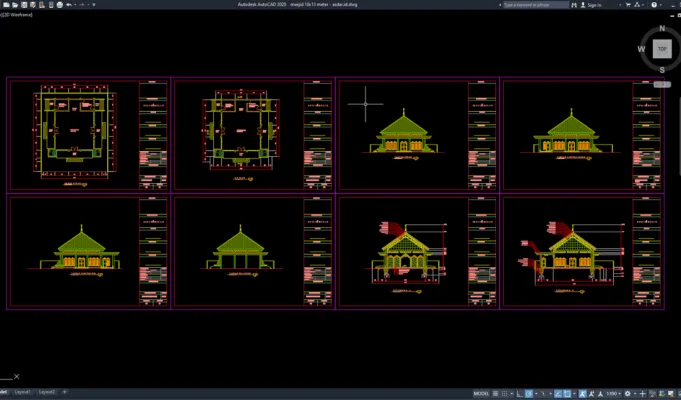Open the Undo history dropdown arrow

tap(75, 5)
